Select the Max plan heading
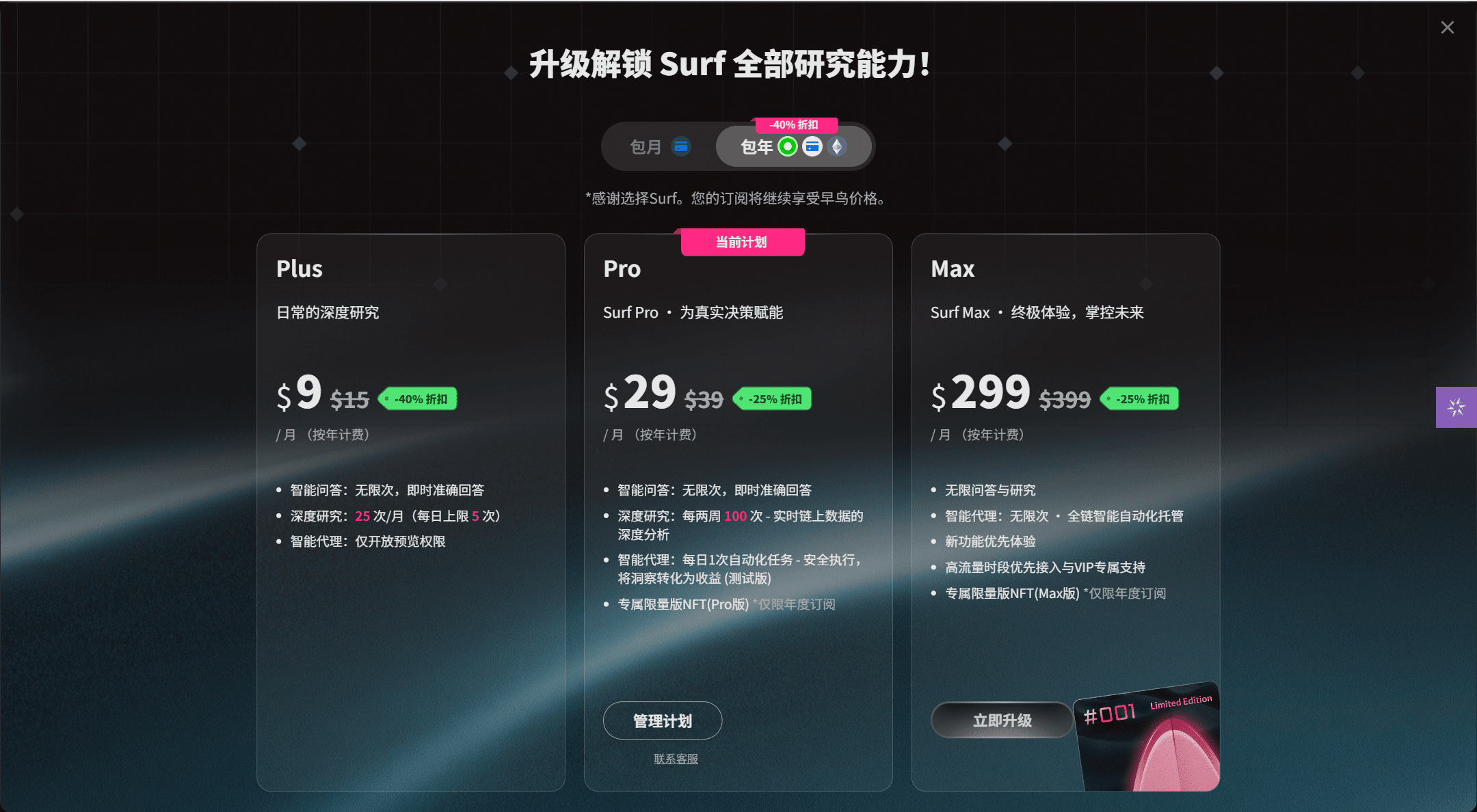 [x=953, y=269]
